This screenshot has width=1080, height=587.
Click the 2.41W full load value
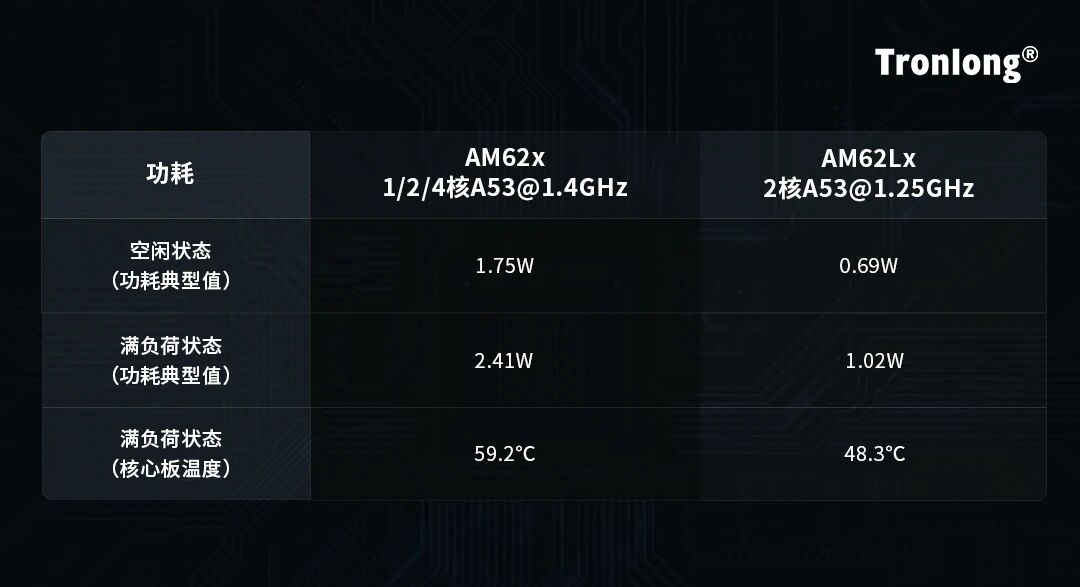coord(503,360)
